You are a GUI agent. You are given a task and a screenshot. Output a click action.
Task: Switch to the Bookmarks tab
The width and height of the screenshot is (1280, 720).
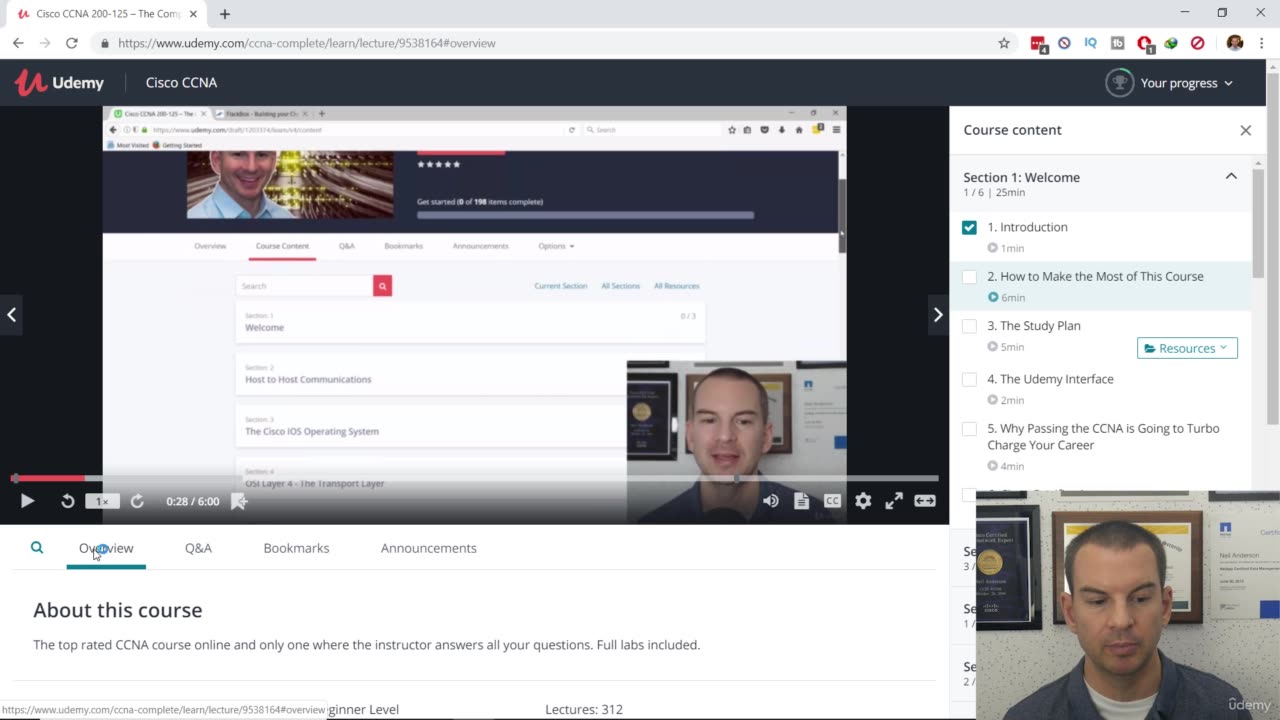pos(296,548)
